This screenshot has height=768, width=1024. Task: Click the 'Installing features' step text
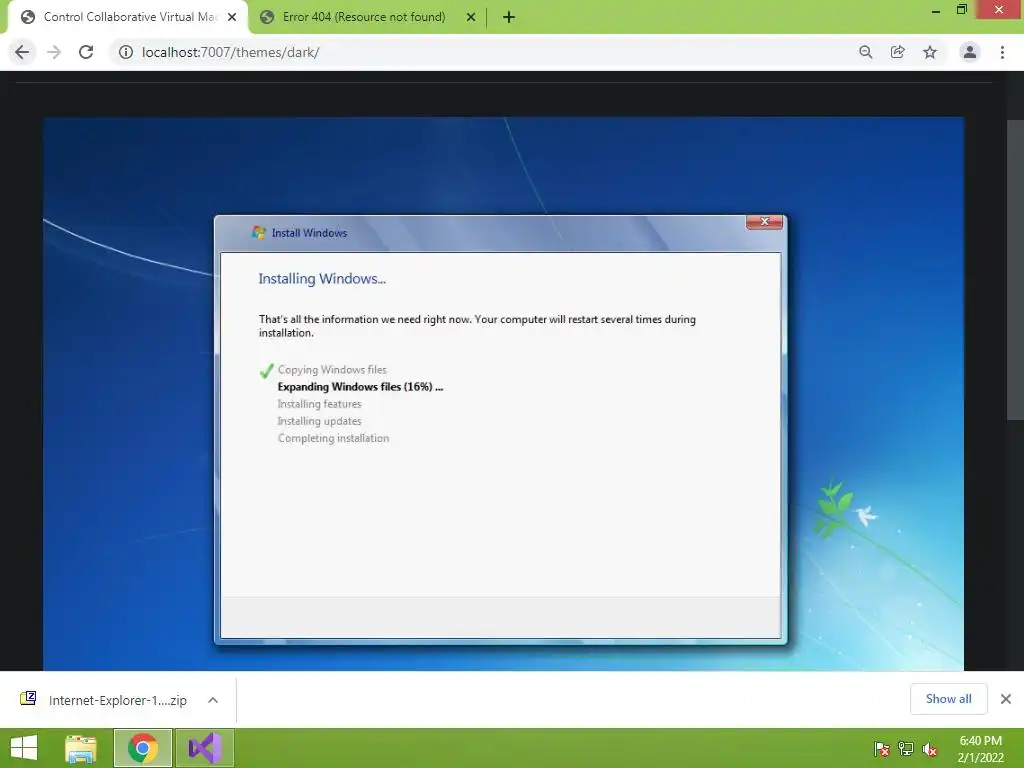(x=319, y=404)
